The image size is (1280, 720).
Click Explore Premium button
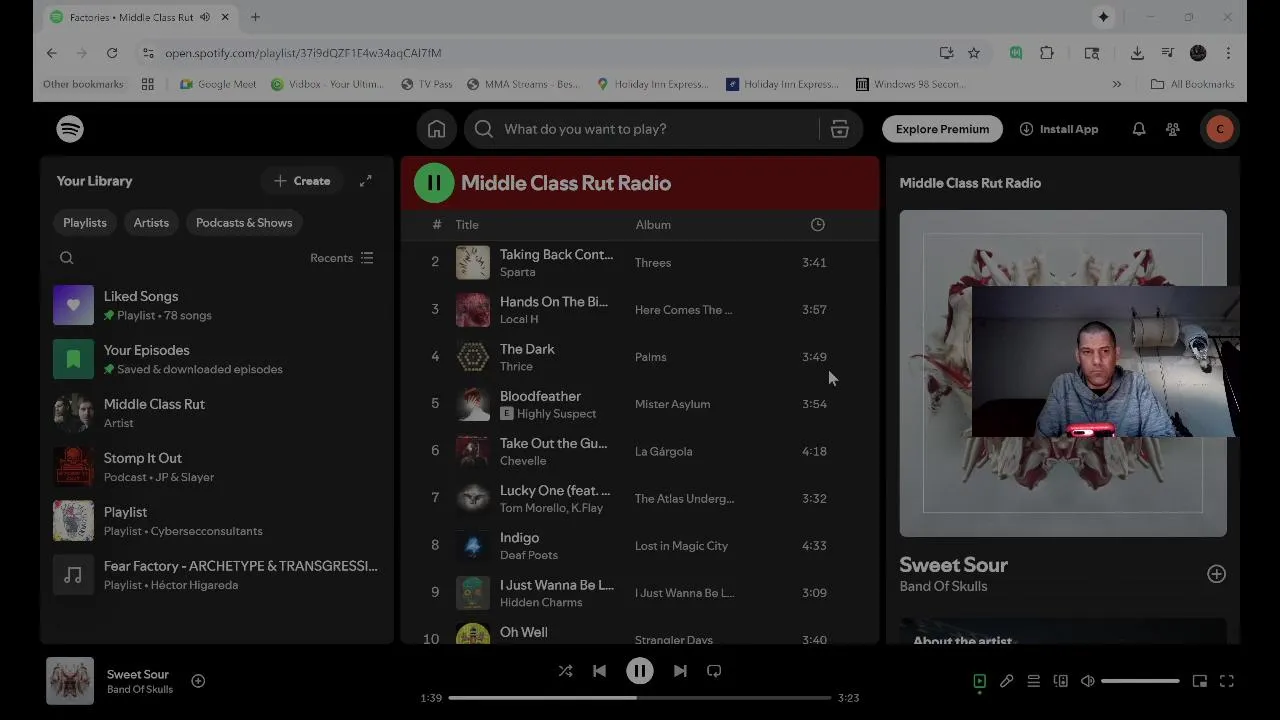tap(942, 129)
